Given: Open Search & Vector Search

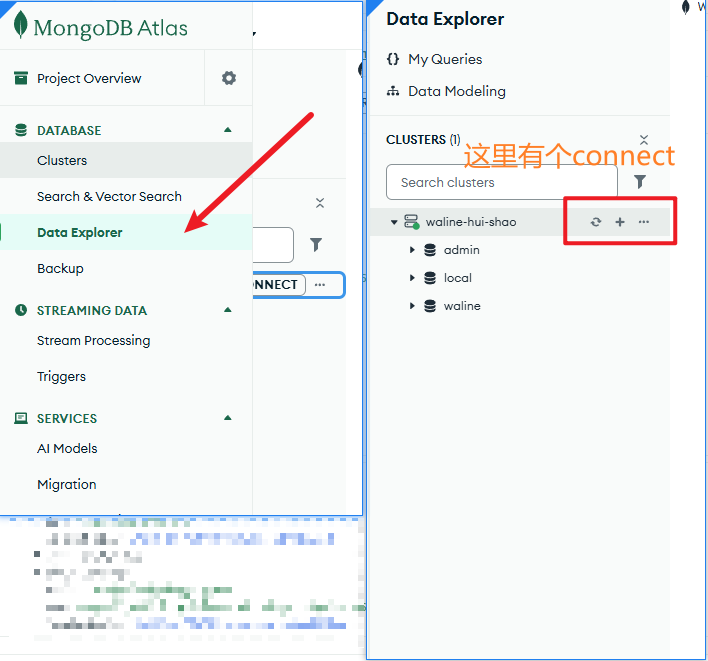Looking at the screenshot, I should (109, 196).
